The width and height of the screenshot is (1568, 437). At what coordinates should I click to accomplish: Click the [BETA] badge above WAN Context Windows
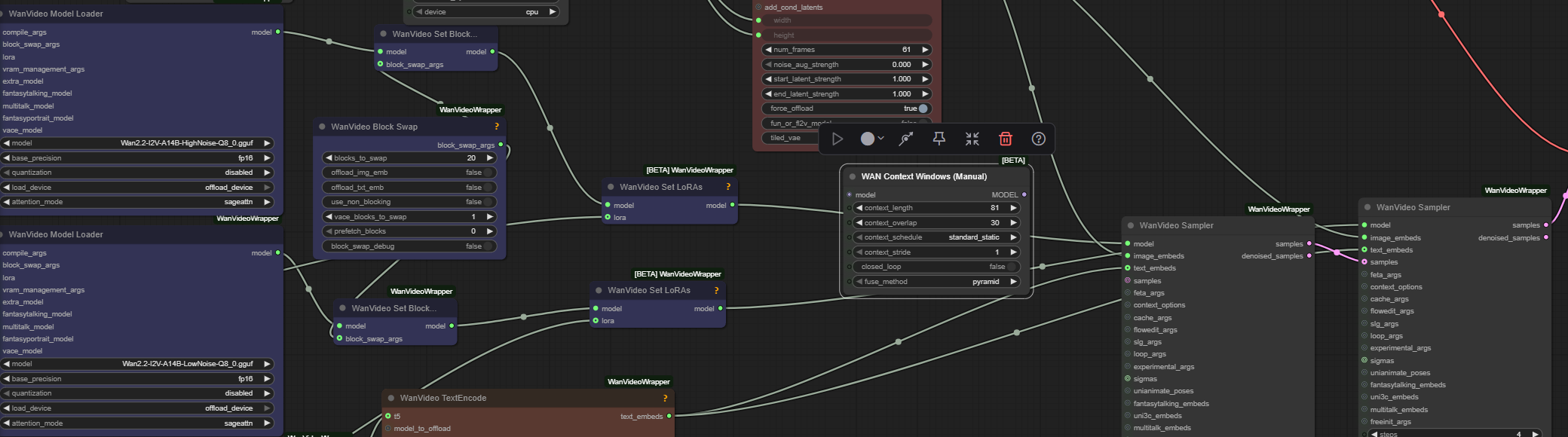(1013, 160)
